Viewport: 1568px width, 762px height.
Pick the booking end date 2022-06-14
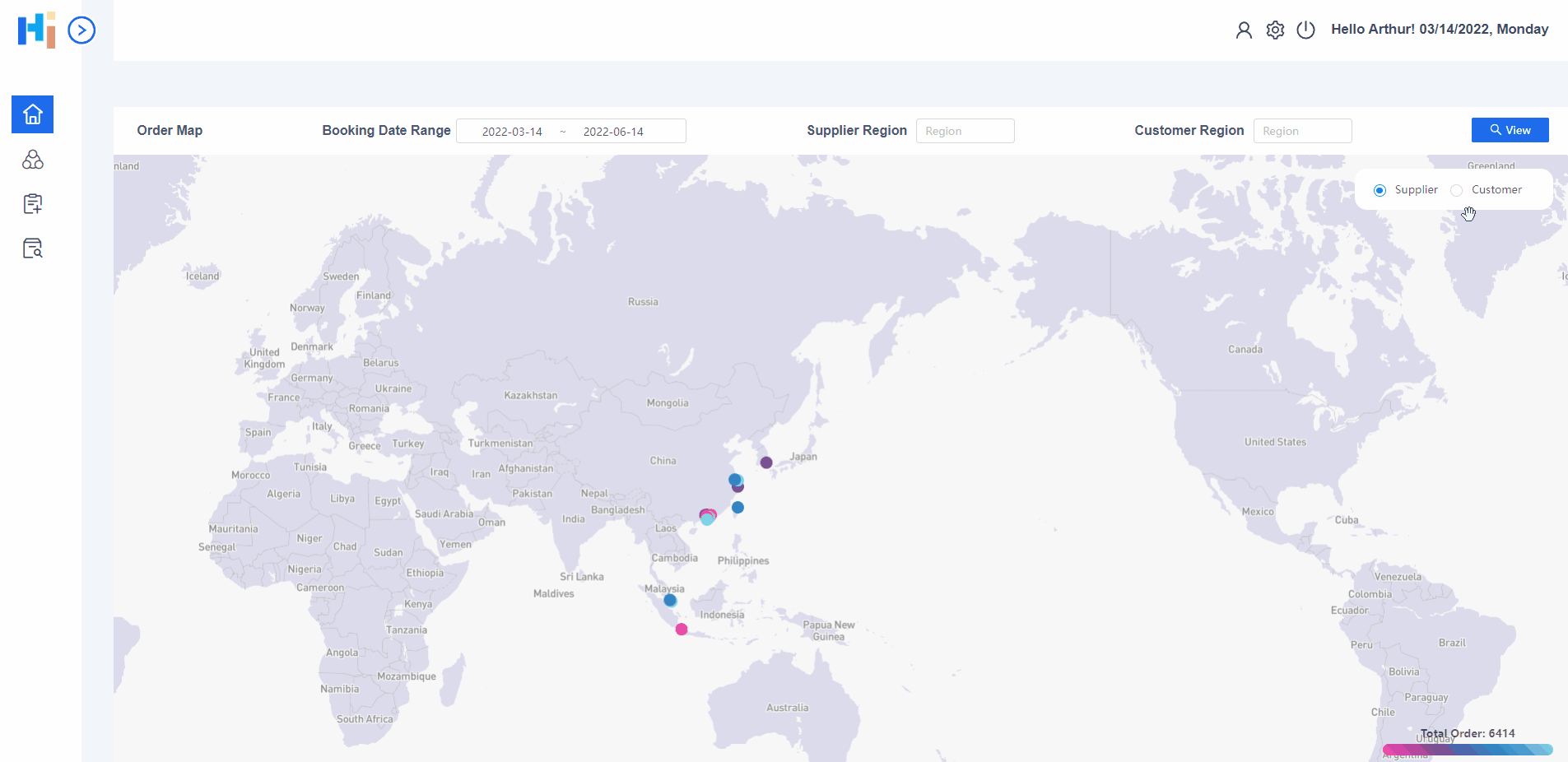[613, 132]
